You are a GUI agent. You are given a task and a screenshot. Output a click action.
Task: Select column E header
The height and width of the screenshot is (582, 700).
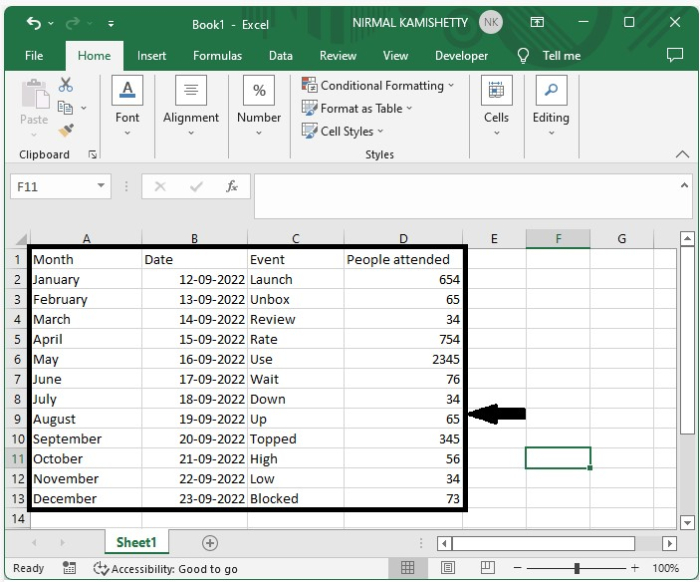coord(494,239)
